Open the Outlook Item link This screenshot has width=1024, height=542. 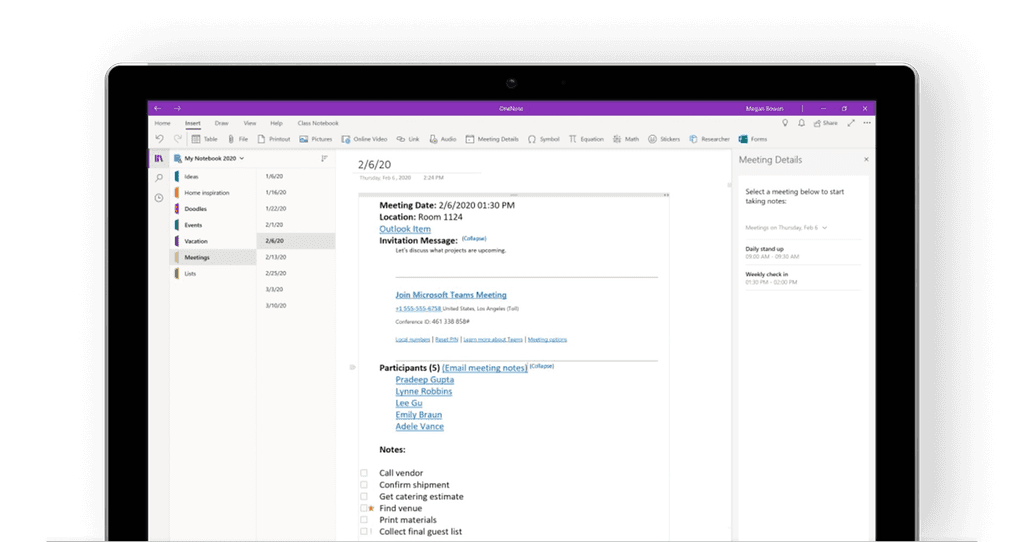405,229
